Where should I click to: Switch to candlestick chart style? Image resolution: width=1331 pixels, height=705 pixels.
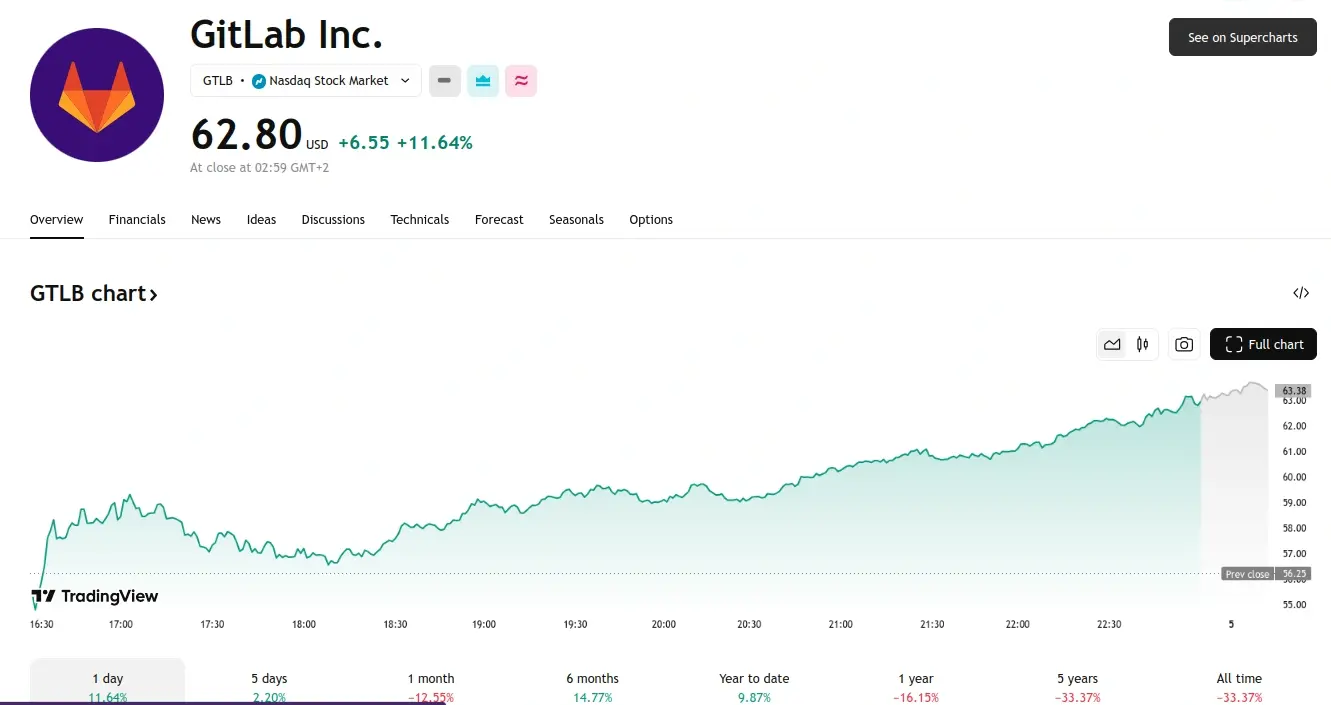(x=1142, y=344)
